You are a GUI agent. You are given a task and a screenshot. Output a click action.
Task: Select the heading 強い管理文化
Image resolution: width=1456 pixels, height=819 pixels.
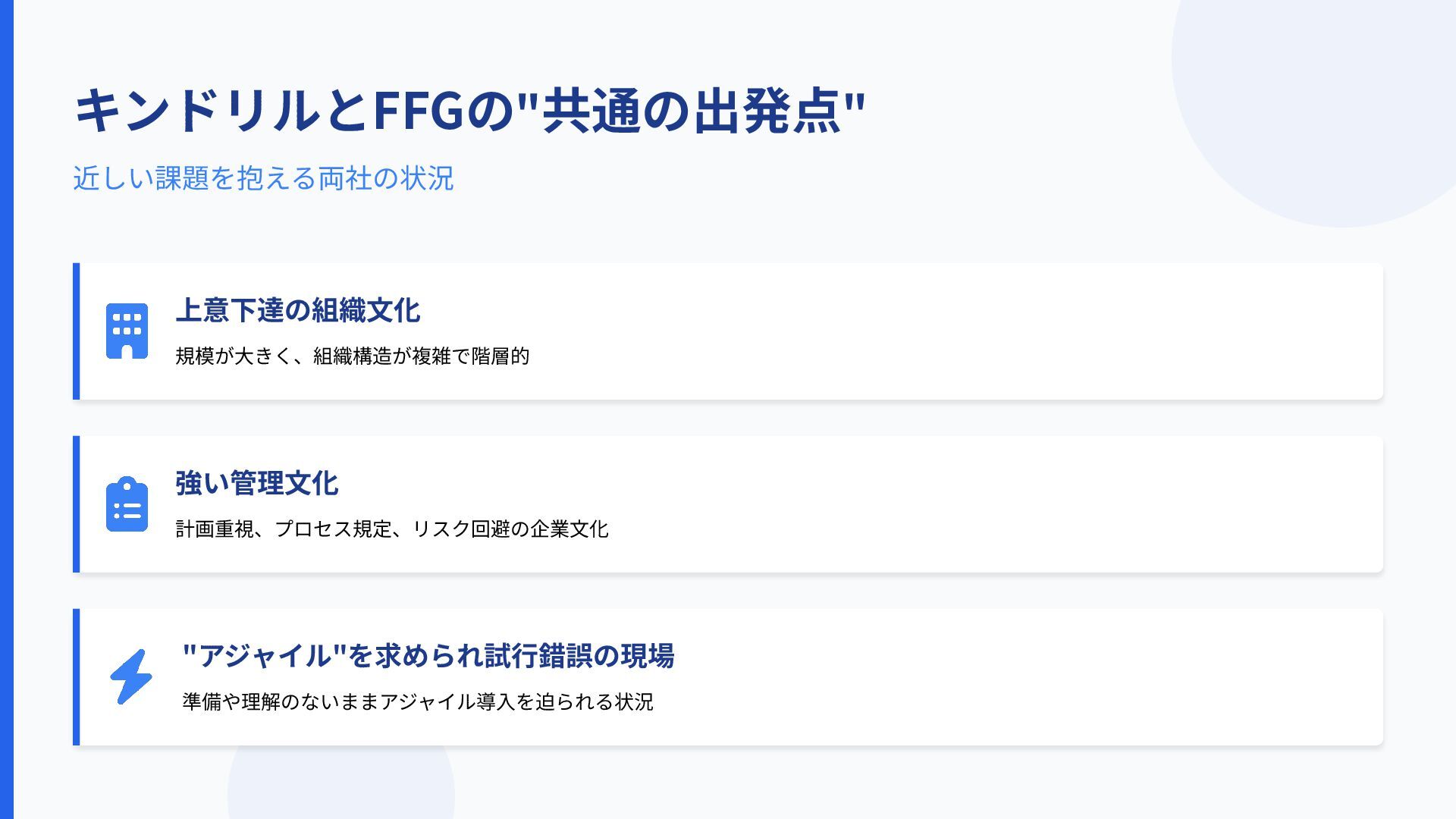256,484
